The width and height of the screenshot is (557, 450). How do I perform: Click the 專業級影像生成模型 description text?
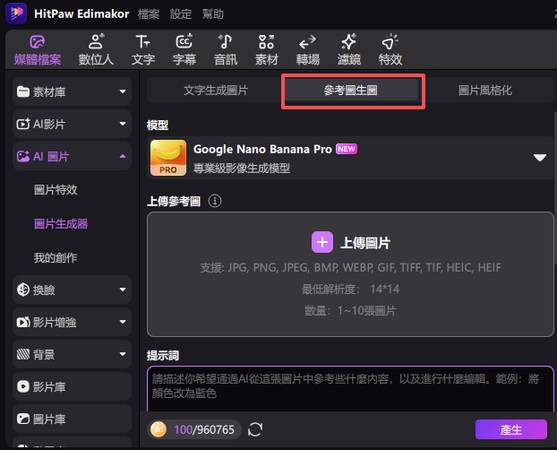(x=242, y=168)
